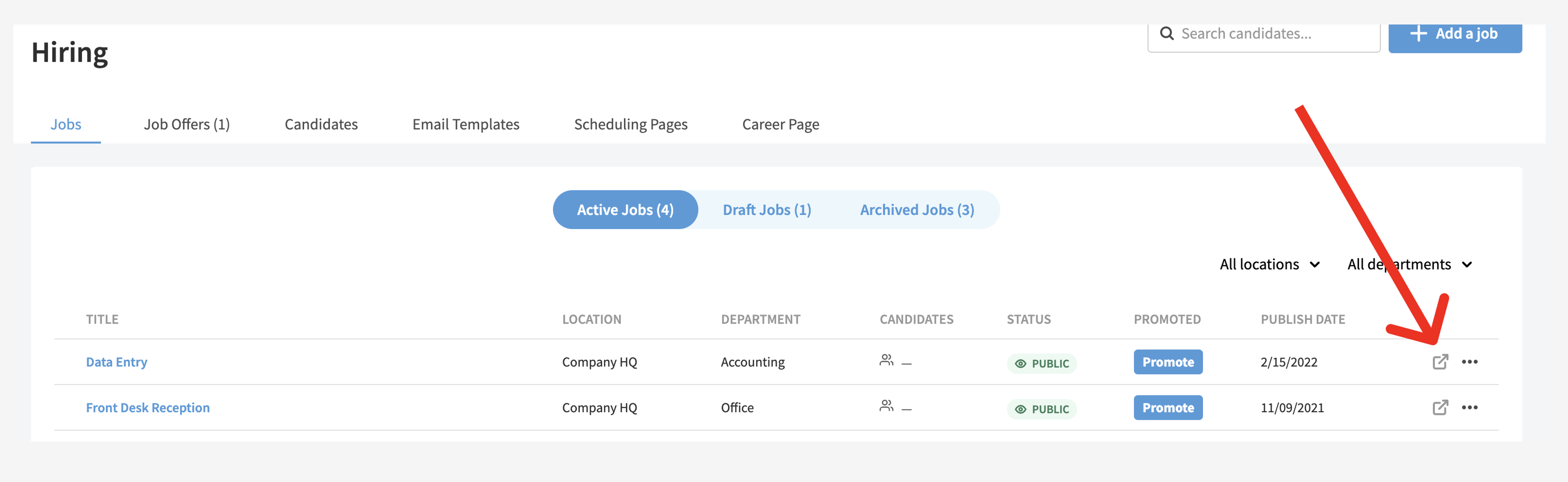Click candidates icon in Front Desk Reception row
Viewport: 1568px width, 482px height.
click(x=886, y=406)
